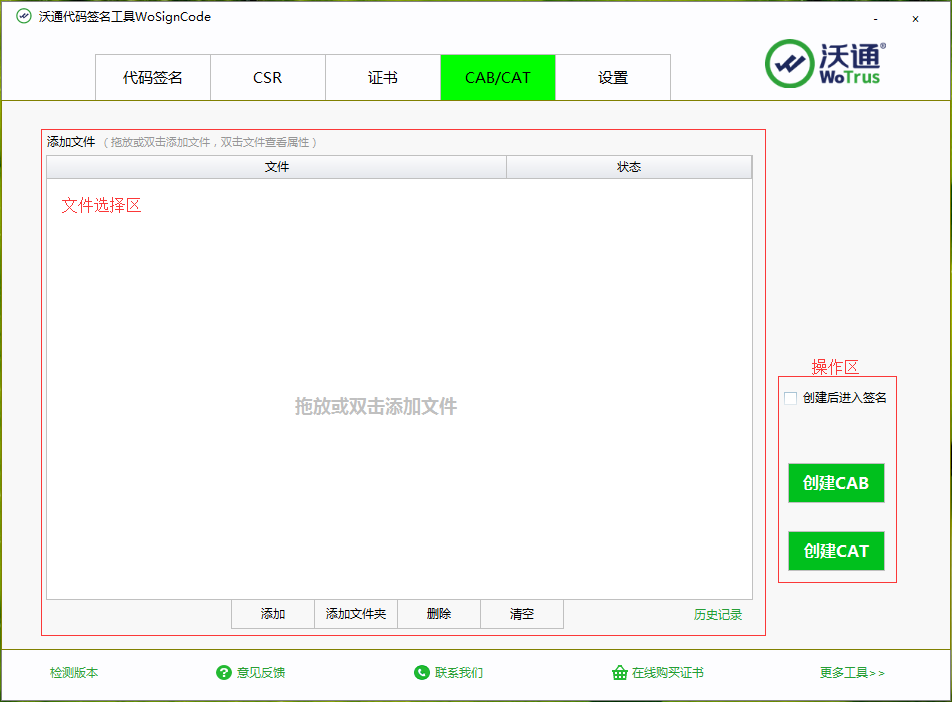Click the app icon in title bar
This screenshot has height=702, width=952.
click(x=23, y=17)
